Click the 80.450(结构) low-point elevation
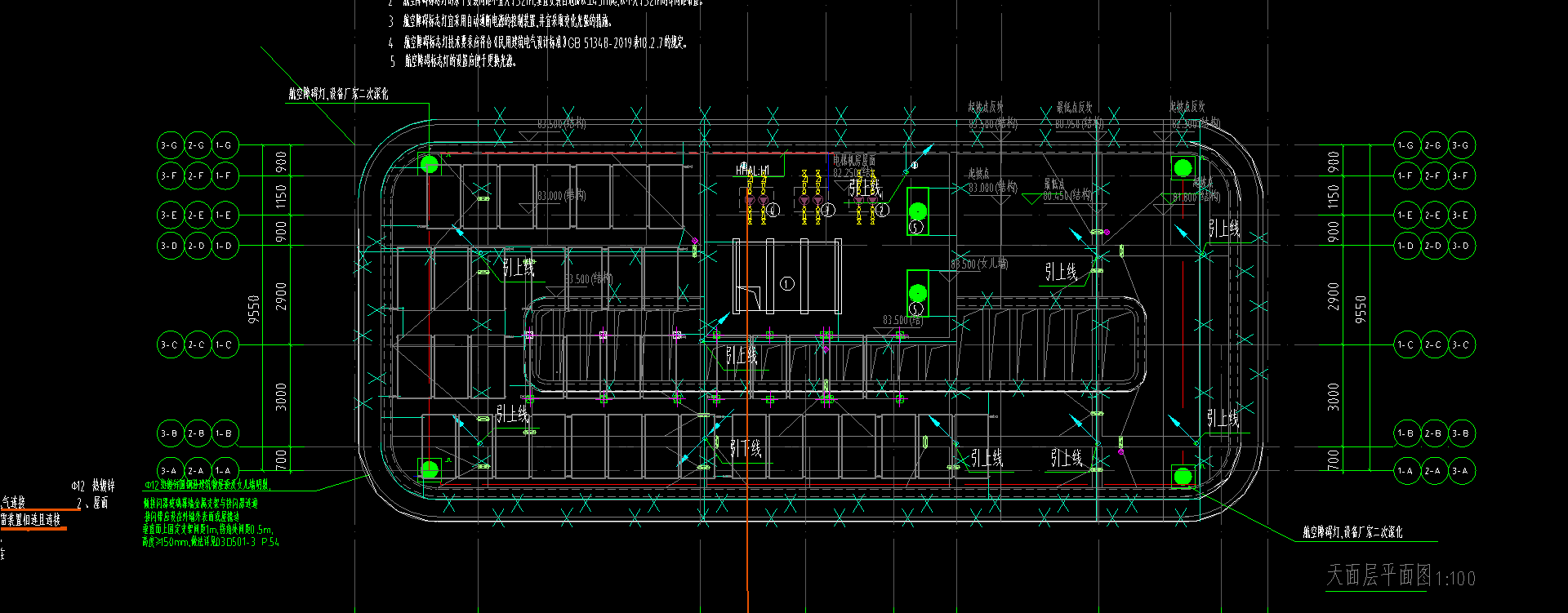This screenshot has height=613, width=1568. pyautogui.click(x=1067, y=195)
